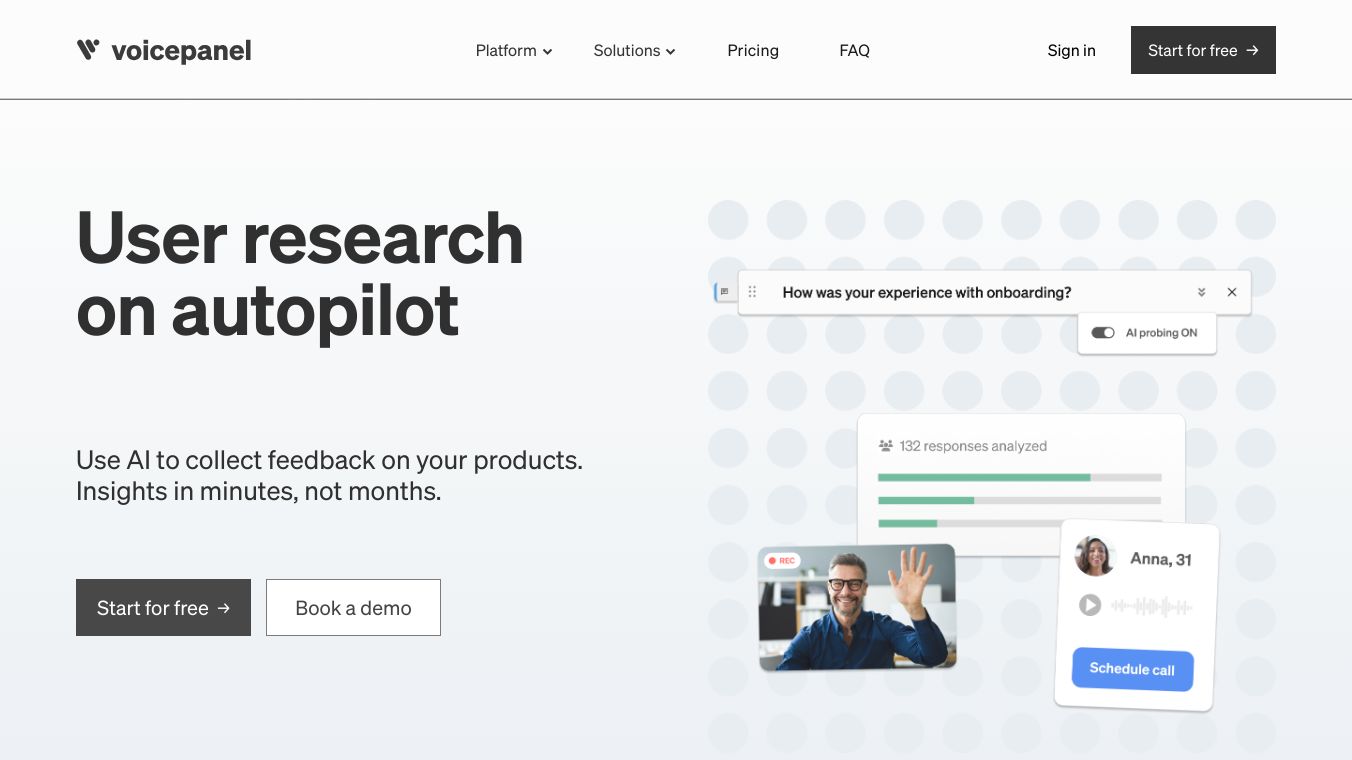Play Anna's audio recording

pos(1090,605)
